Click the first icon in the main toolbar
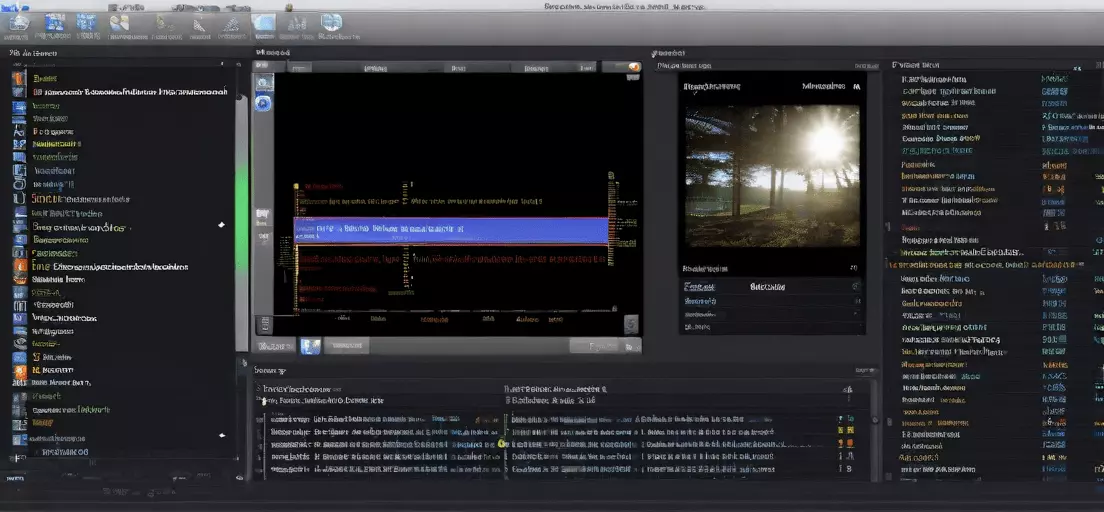 tap(18, 23)
